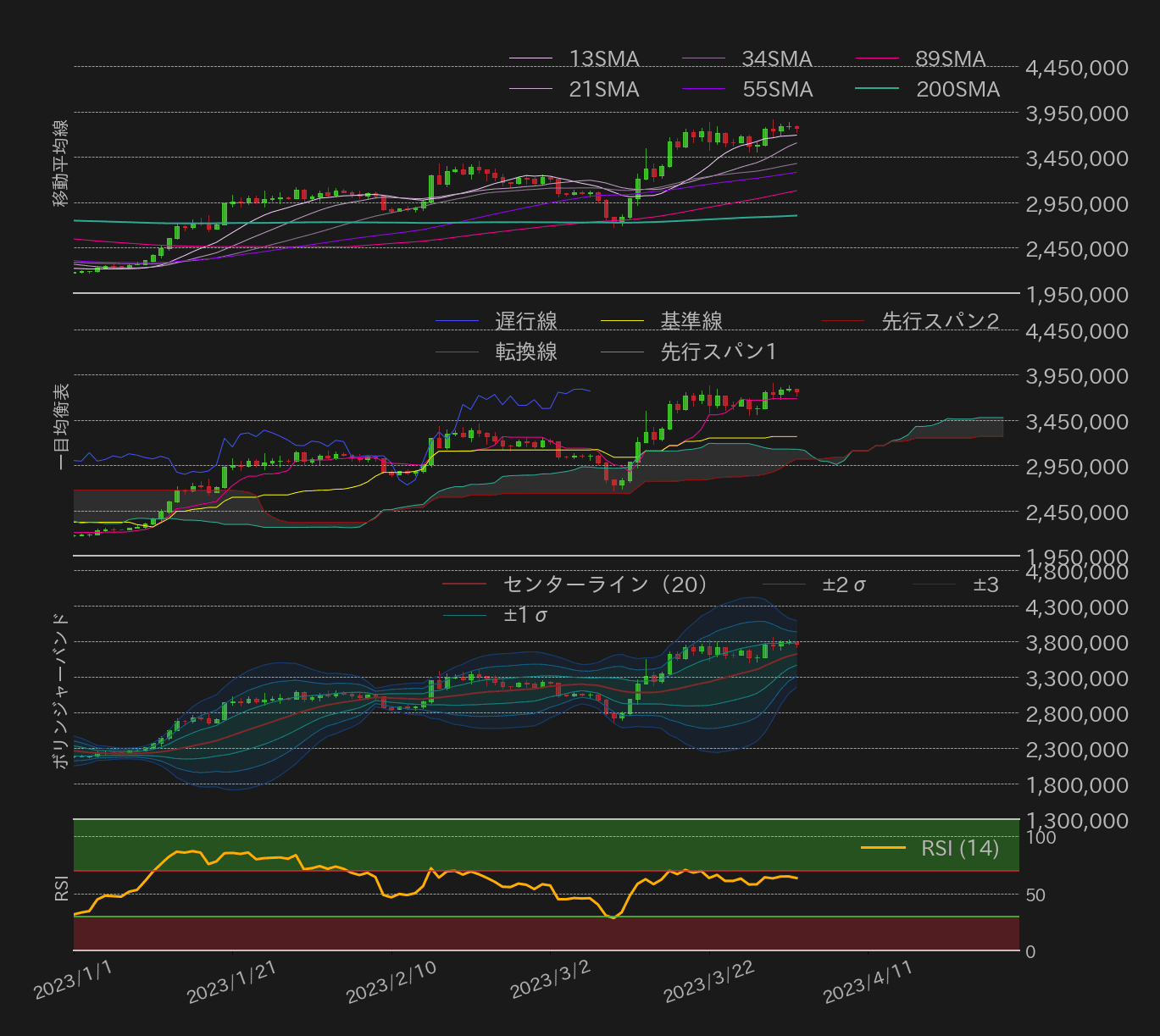
Task: Click the RSI (14) orange legend icon
Action: tap(885, 847)
